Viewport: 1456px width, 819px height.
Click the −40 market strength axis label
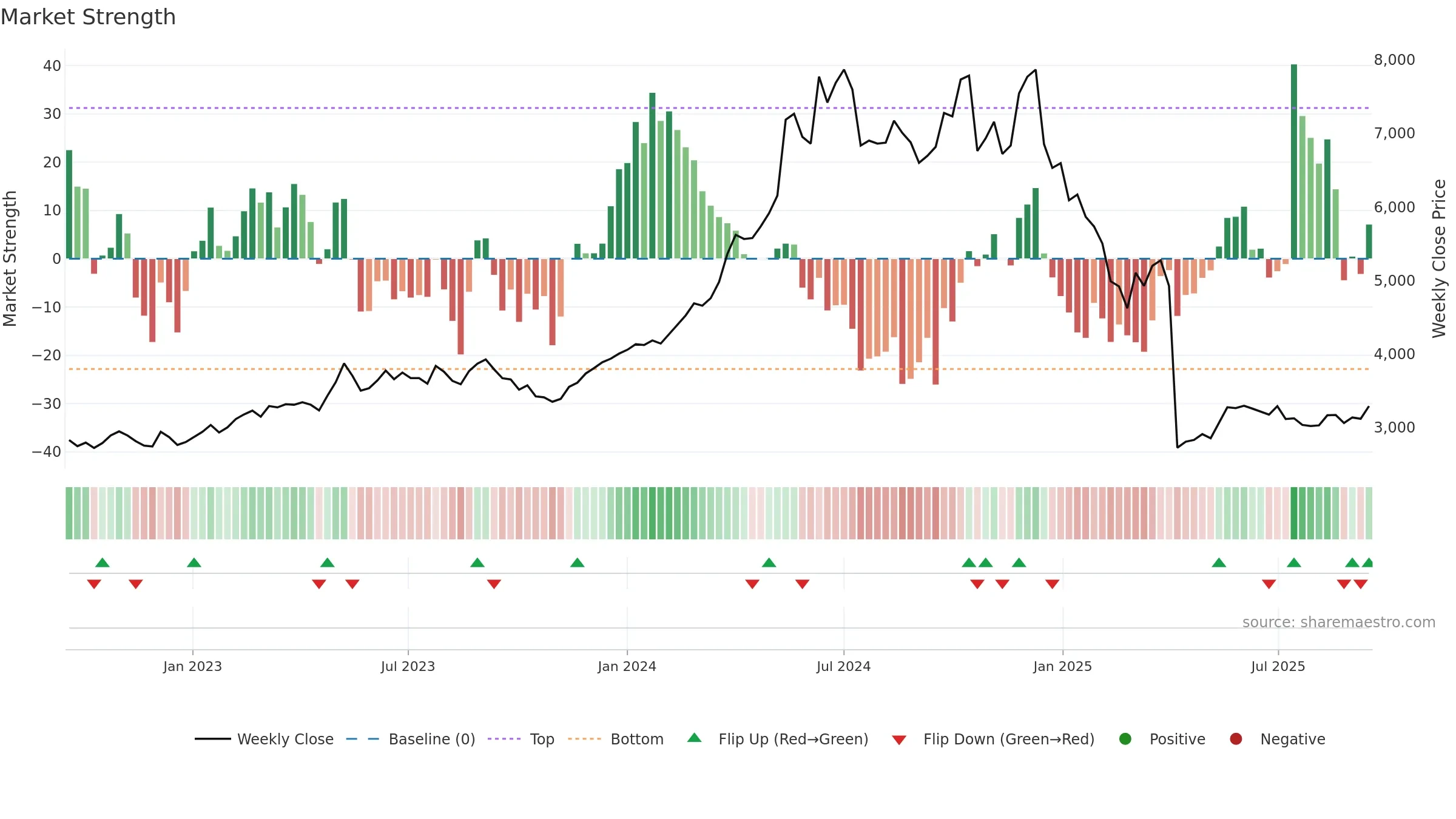(x=47, y=452)
